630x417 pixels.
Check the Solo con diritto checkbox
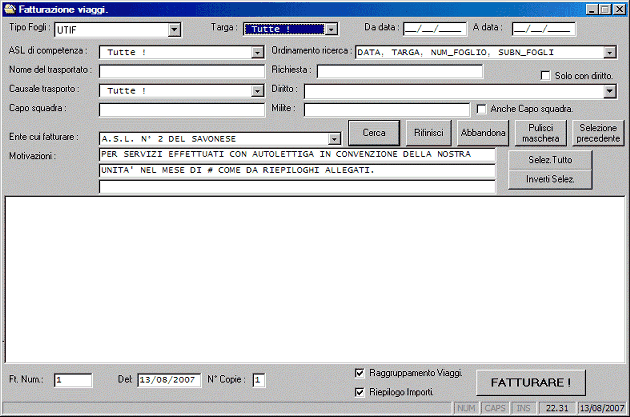pyautogui.click(x=546, y=75)
